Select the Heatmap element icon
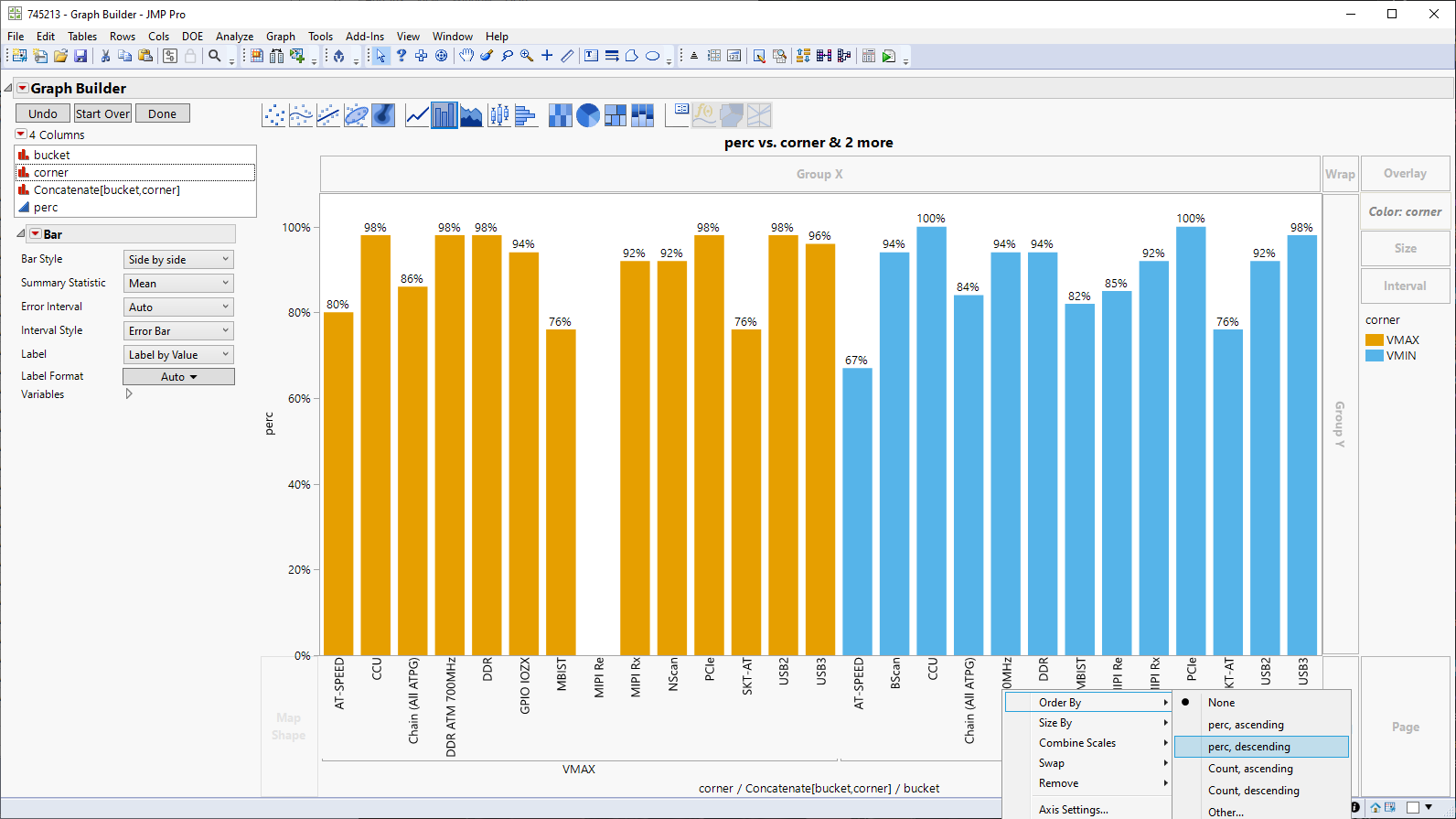 coord(560,115)
